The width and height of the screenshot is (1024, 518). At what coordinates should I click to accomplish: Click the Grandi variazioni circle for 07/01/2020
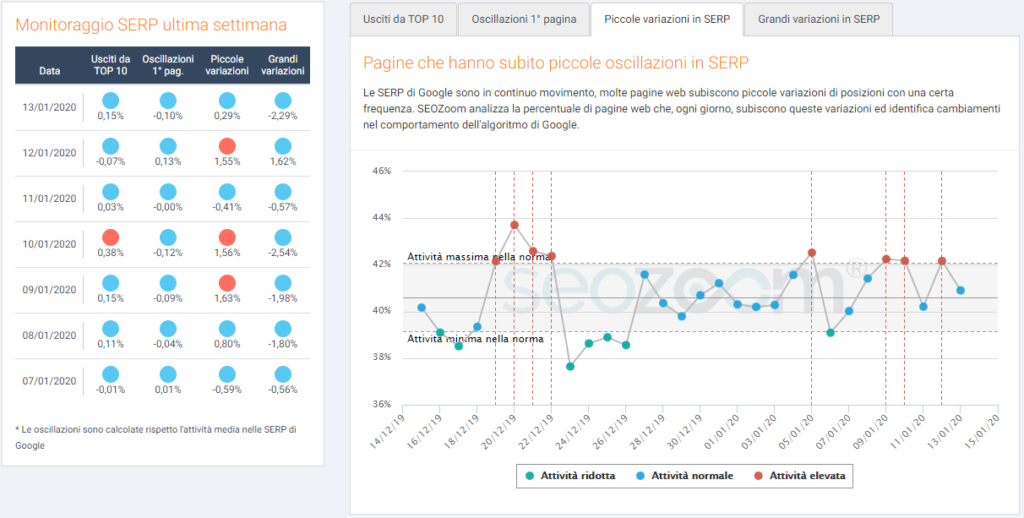click(x=283, y=374)
